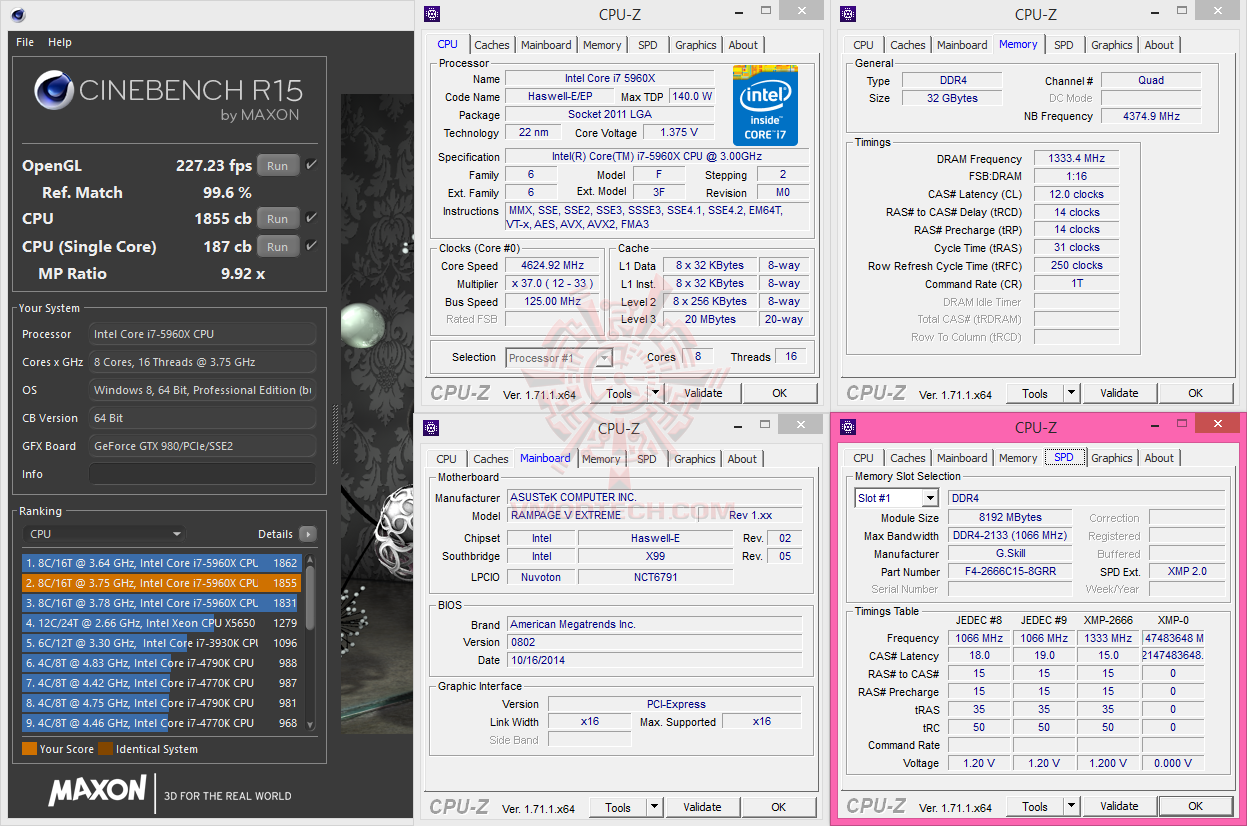Toggle the OpenGL test checkmark
The image size is (1247, 826).
[312, 166]
